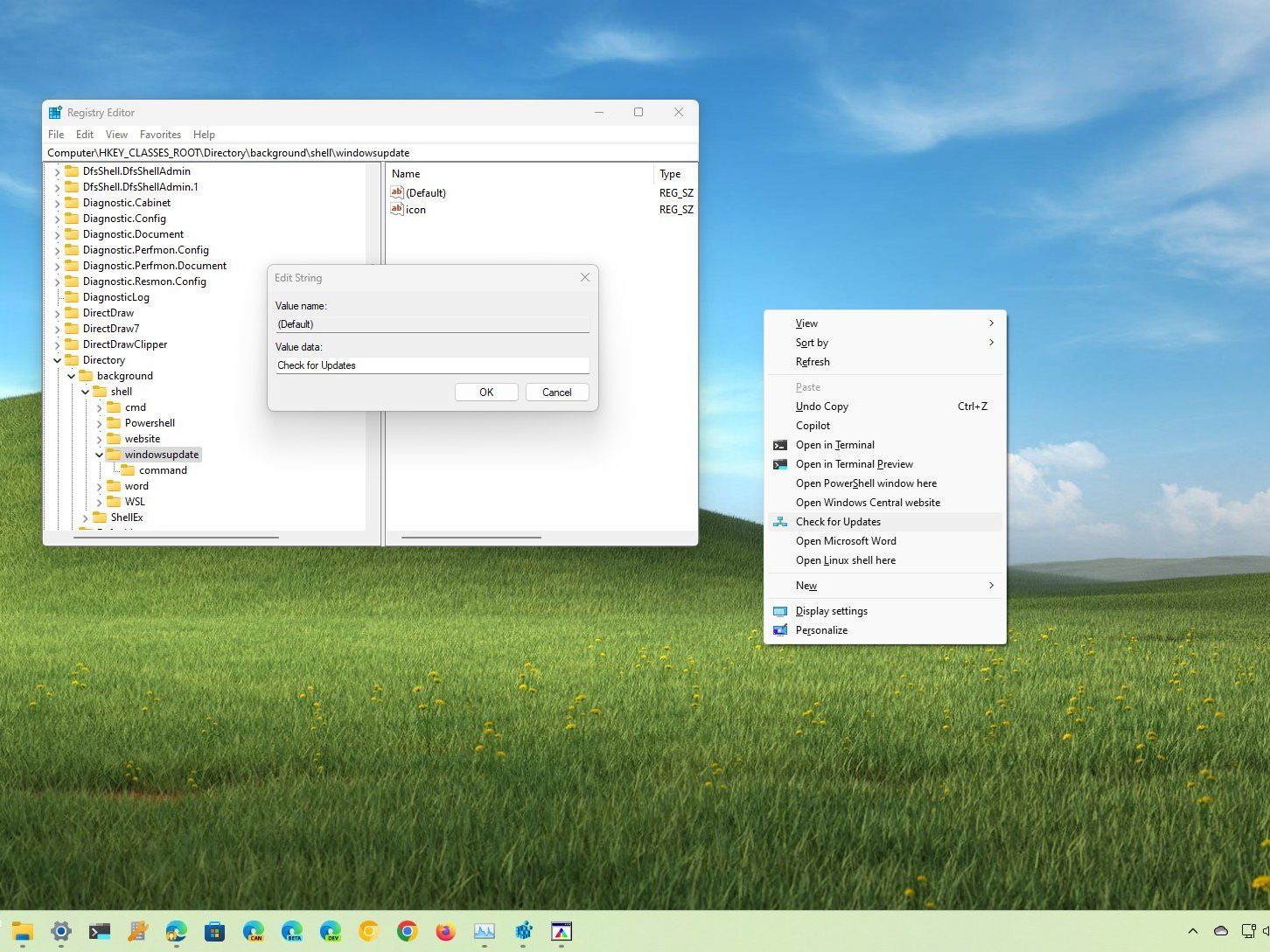Expand the Powershell registry key

click(99, 423)
